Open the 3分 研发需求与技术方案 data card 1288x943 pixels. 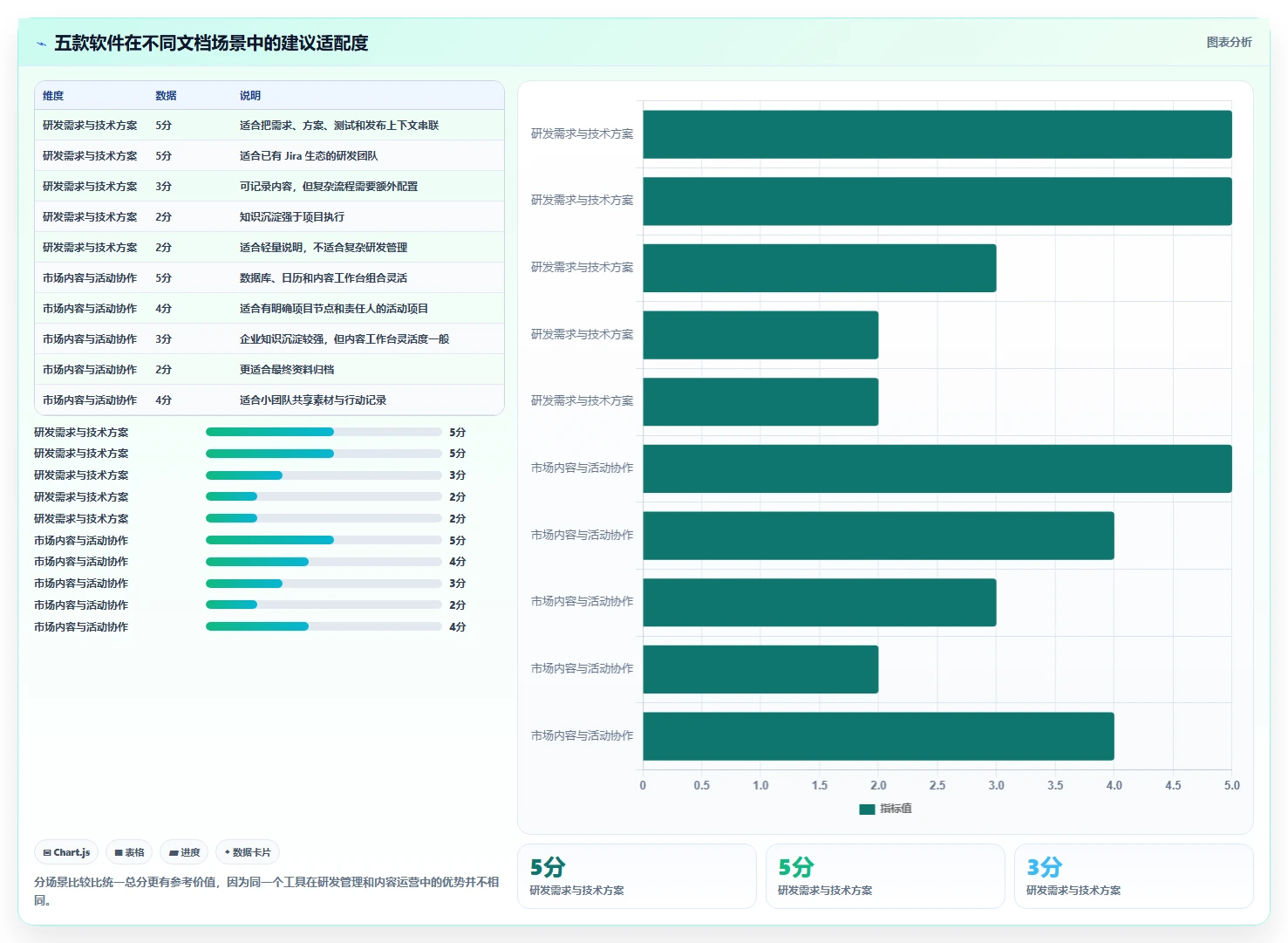[x=1134, y=876]
